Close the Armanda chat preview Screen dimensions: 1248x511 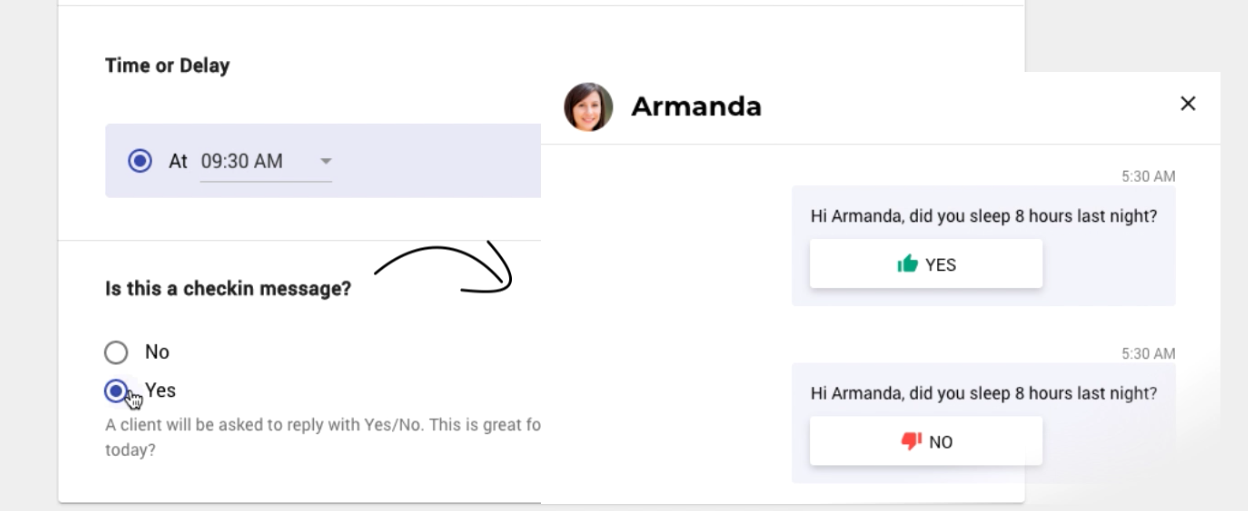(x=1188, y=103)
